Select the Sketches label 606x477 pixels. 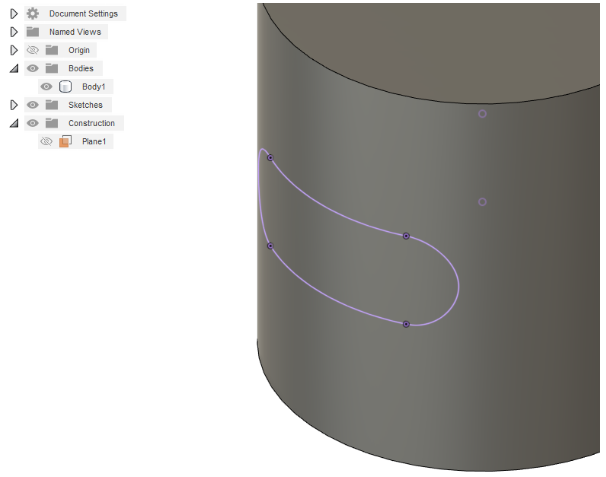point(85,105)
